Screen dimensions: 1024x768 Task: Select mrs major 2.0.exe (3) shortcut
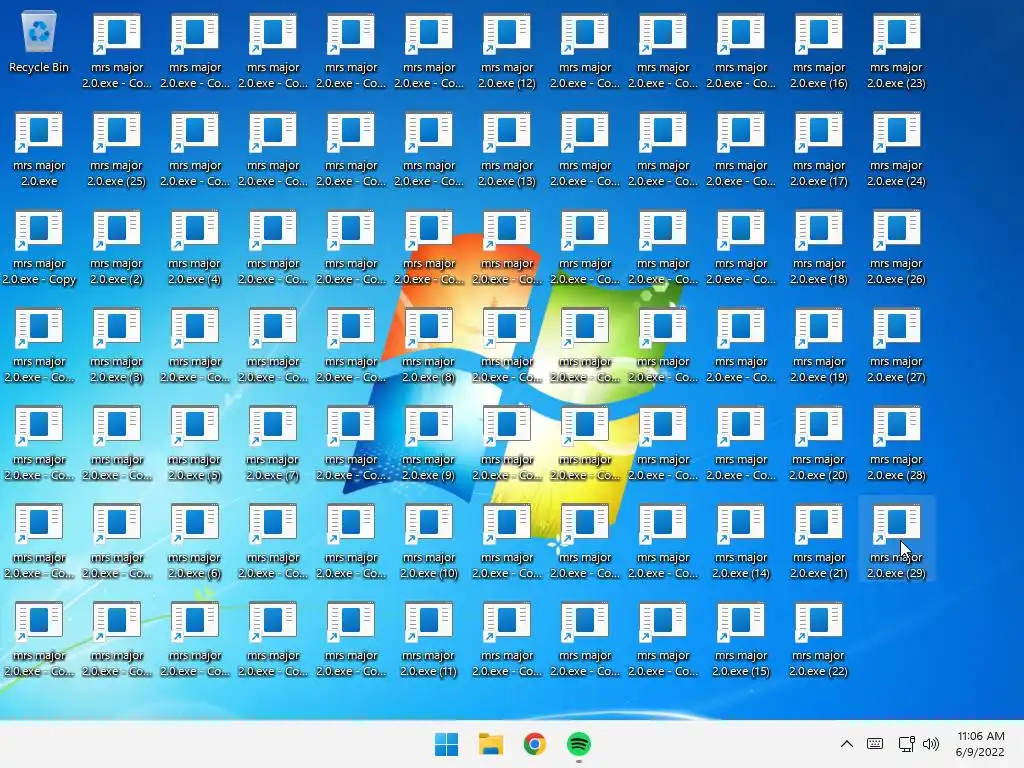point(117,345)
